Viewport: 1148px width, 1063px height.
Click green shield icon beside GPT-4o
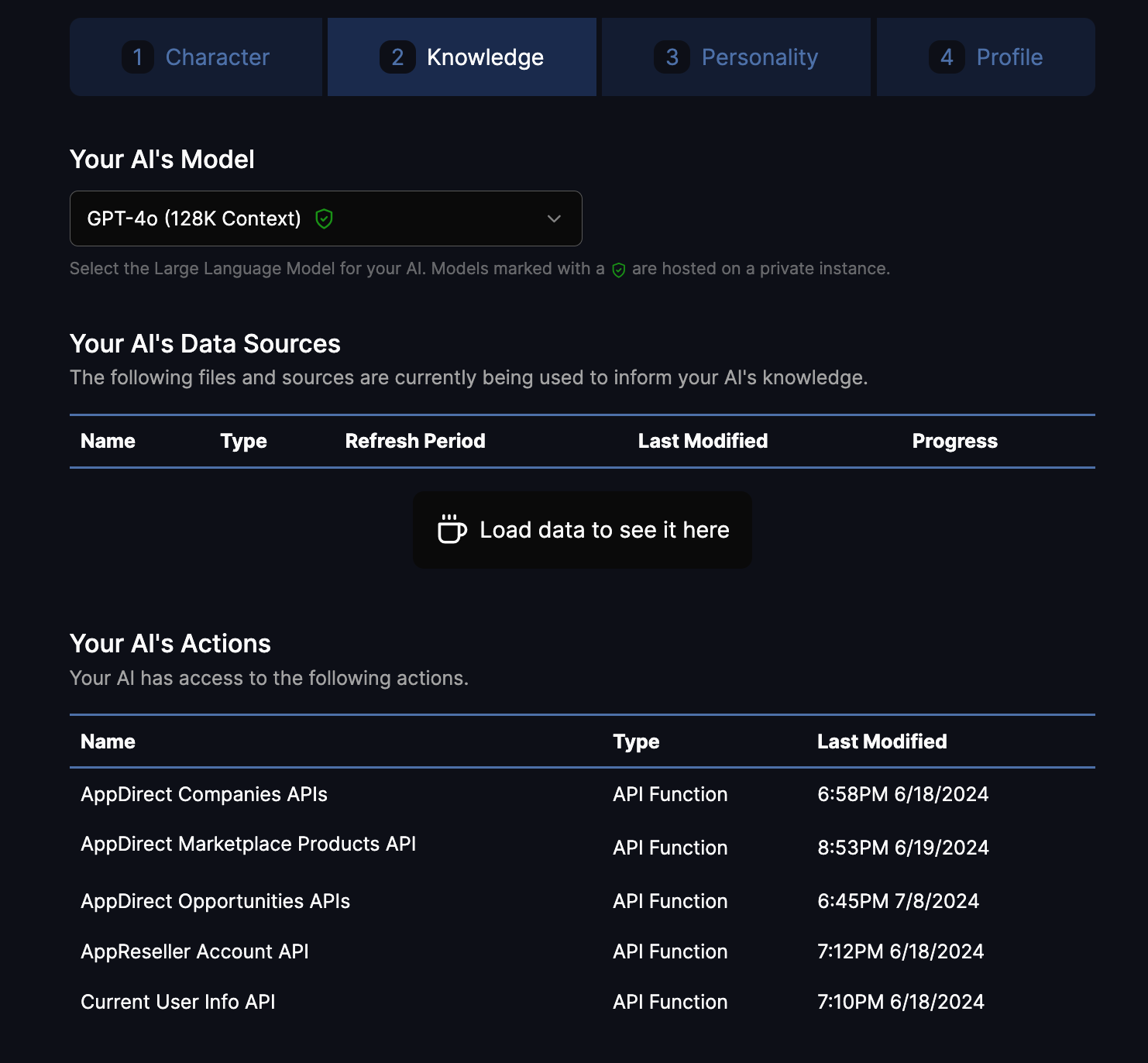tap(324, 219)
